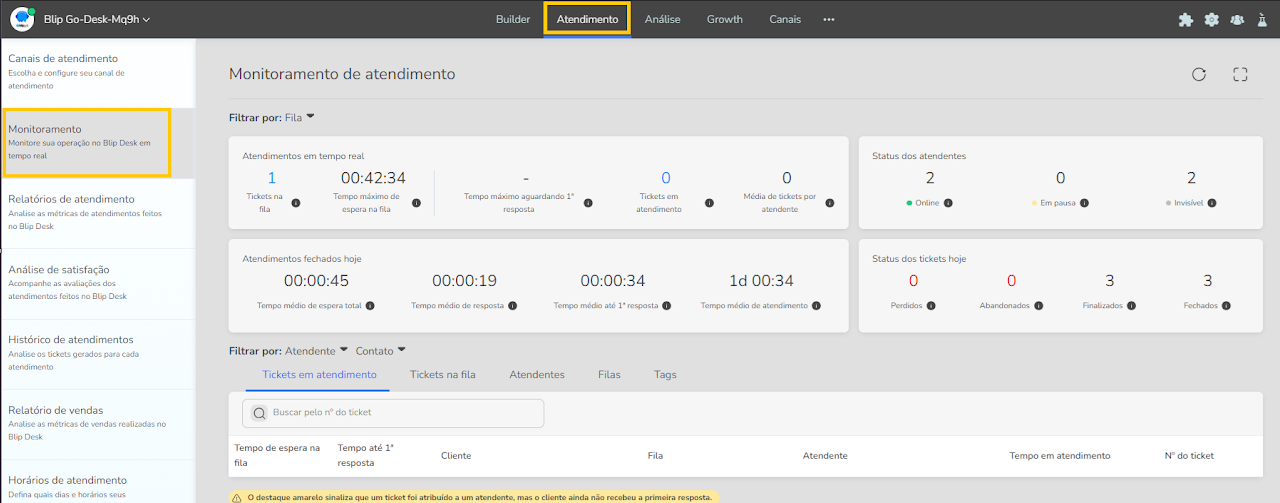Click the Blip bot avatar logo
This screenshot has height=503, width=1280.
[x=22, y=19]
